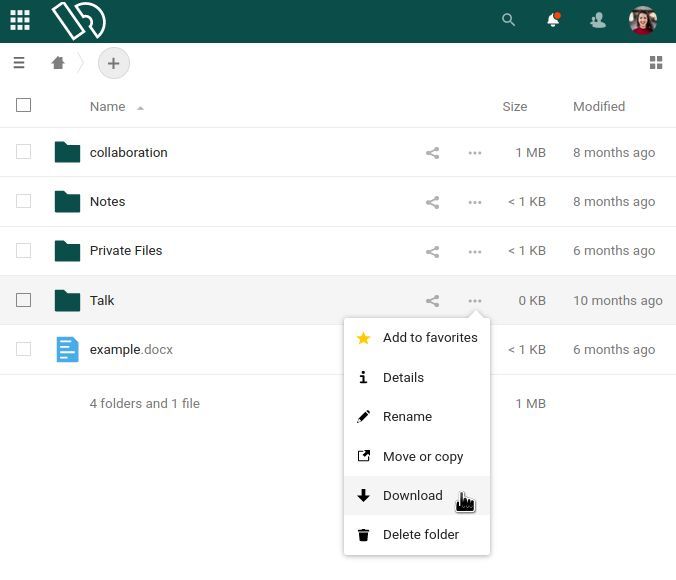Expand the new file plus button
676x580 pixels.
(x=113, y=63)
